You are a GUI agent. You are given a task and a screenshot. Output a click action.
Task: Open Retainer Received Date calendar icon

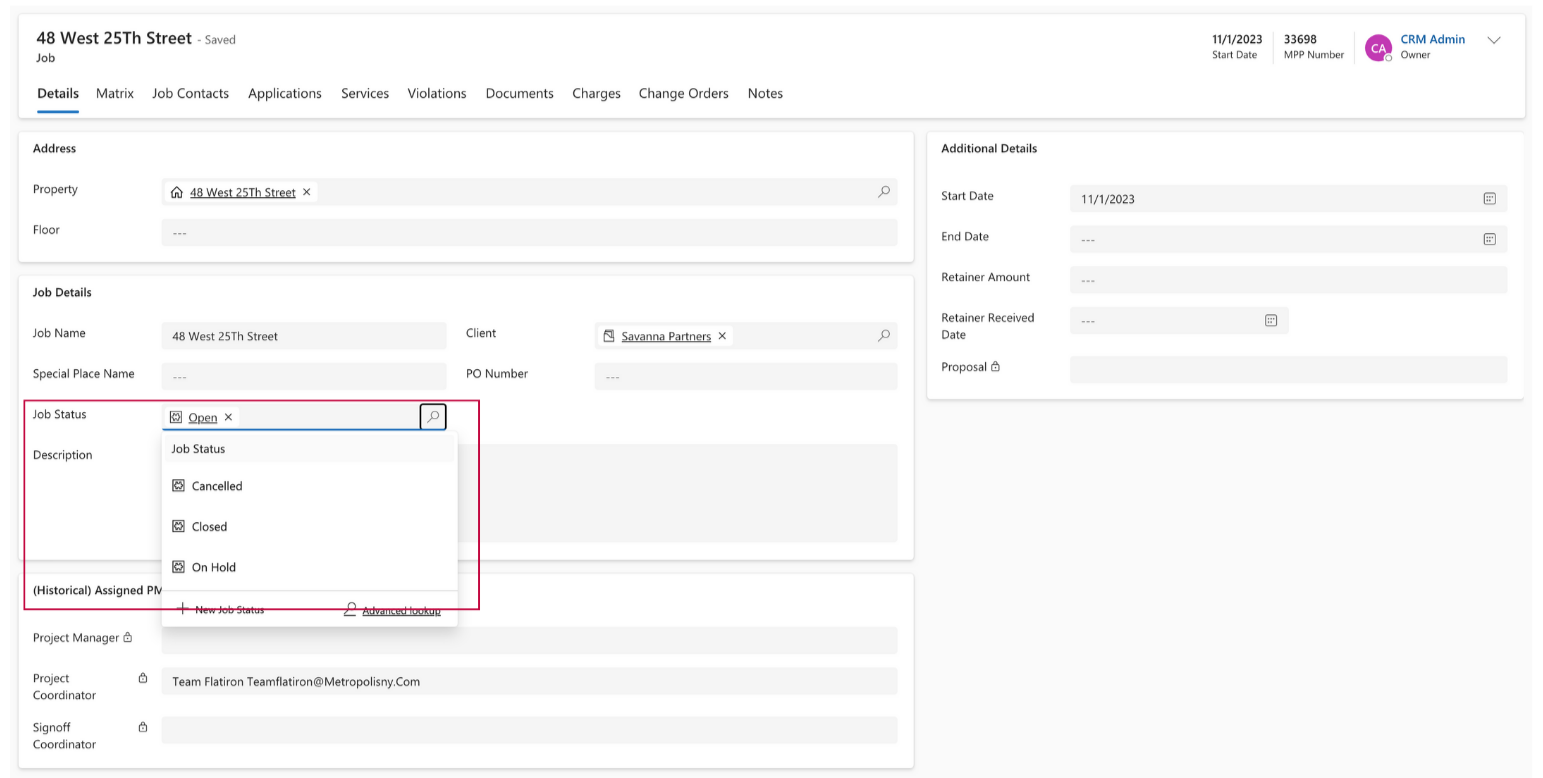(x=1270, y=320)
